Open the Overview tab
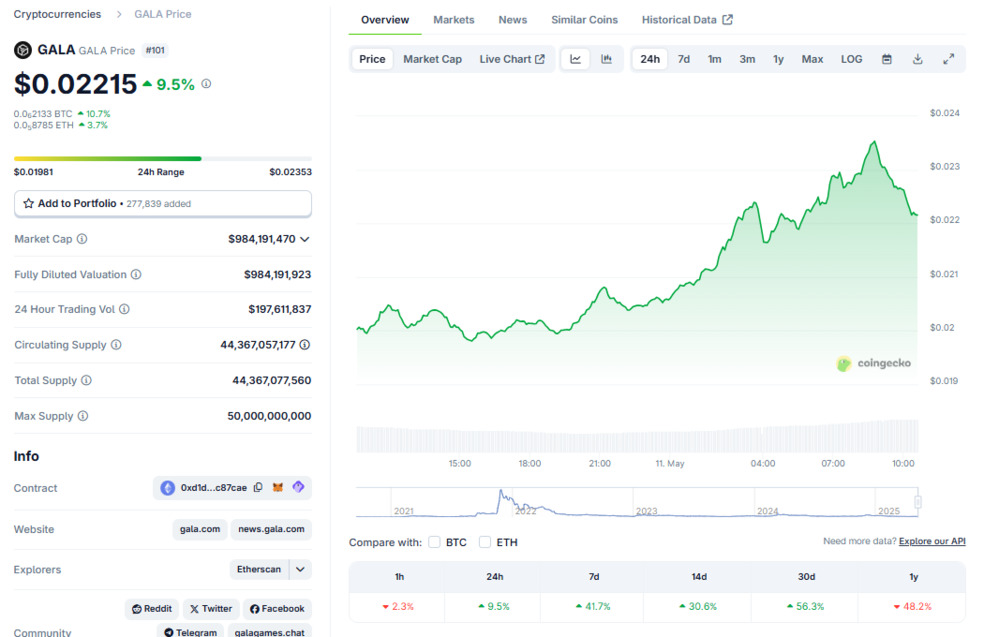The image size is (984, 637). click(385, 19)
